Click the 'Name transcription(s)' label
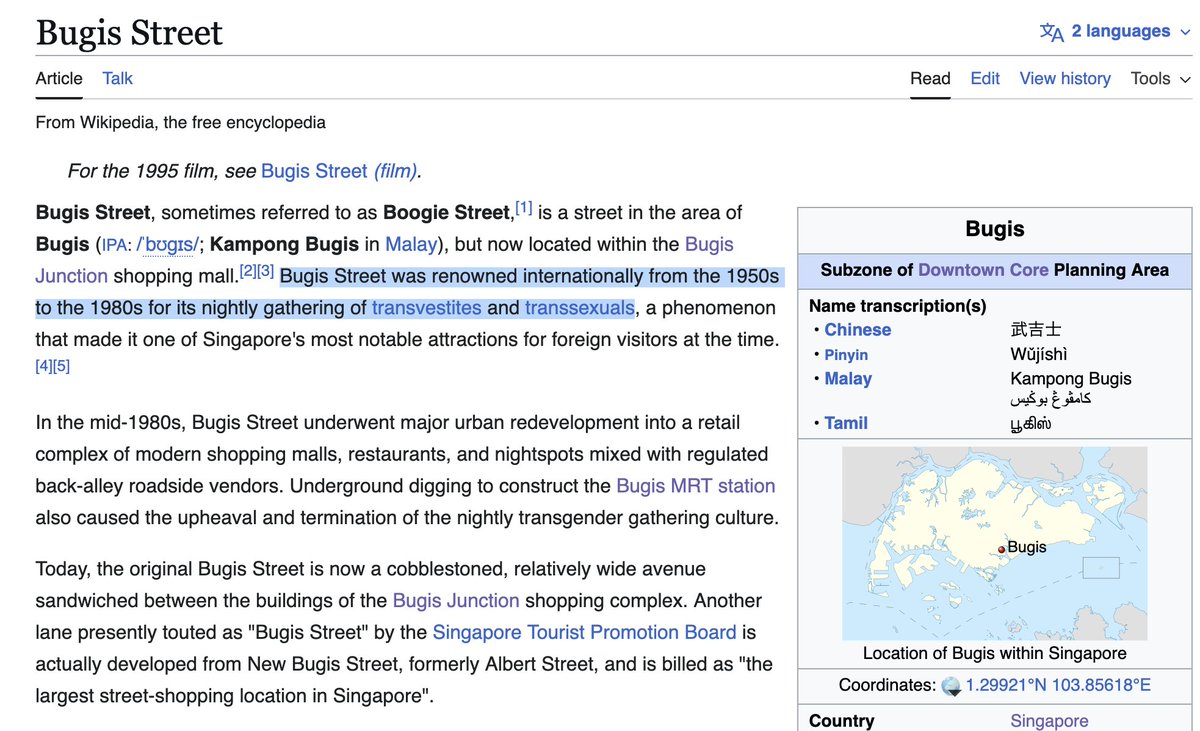Viewport: 1200px width, 731px height. coord(897,306)
